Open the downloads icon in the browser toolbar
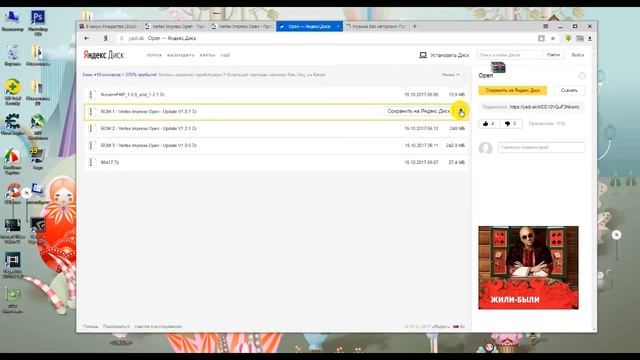Image resolution: width=640 pixels, height=360 pixels. [x=590, y=38]
